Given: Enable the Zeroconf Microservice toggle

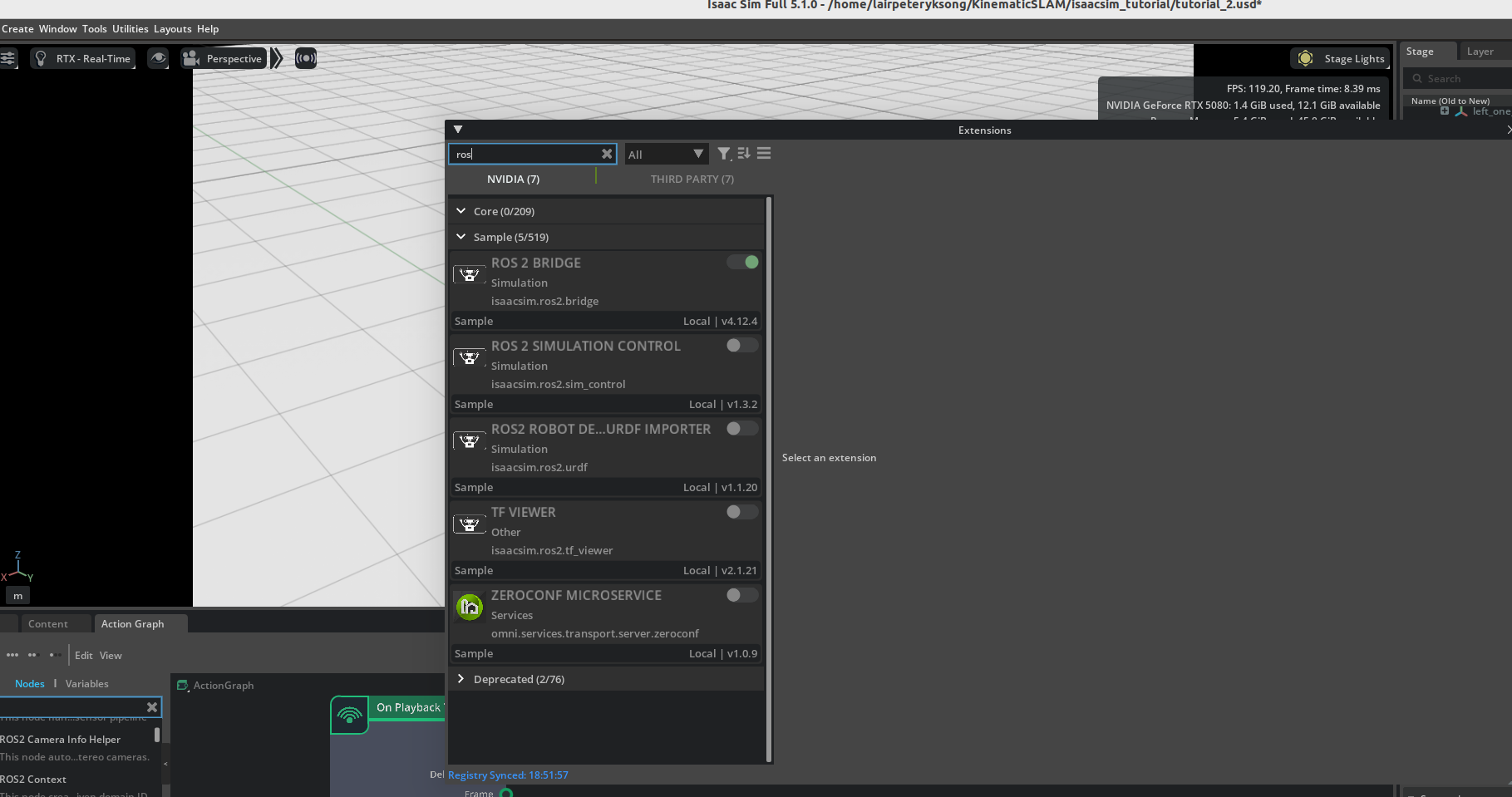Looking at the screenshot, I should [742, 594].
